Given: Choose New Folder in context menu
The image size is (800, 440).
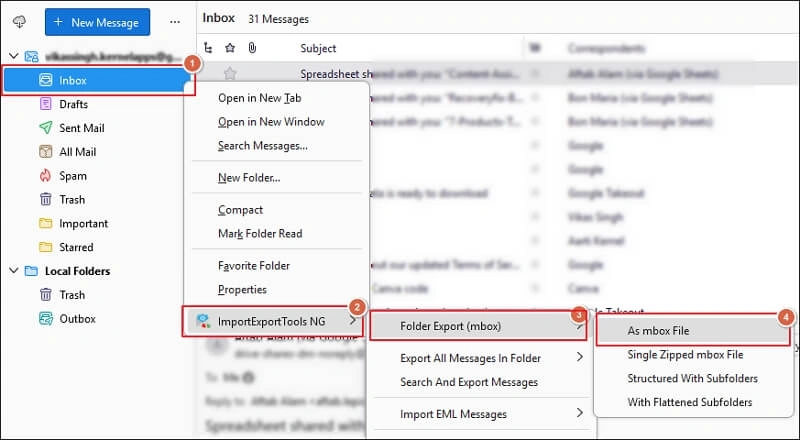Looking at the screenshot, I should (249, 178).
